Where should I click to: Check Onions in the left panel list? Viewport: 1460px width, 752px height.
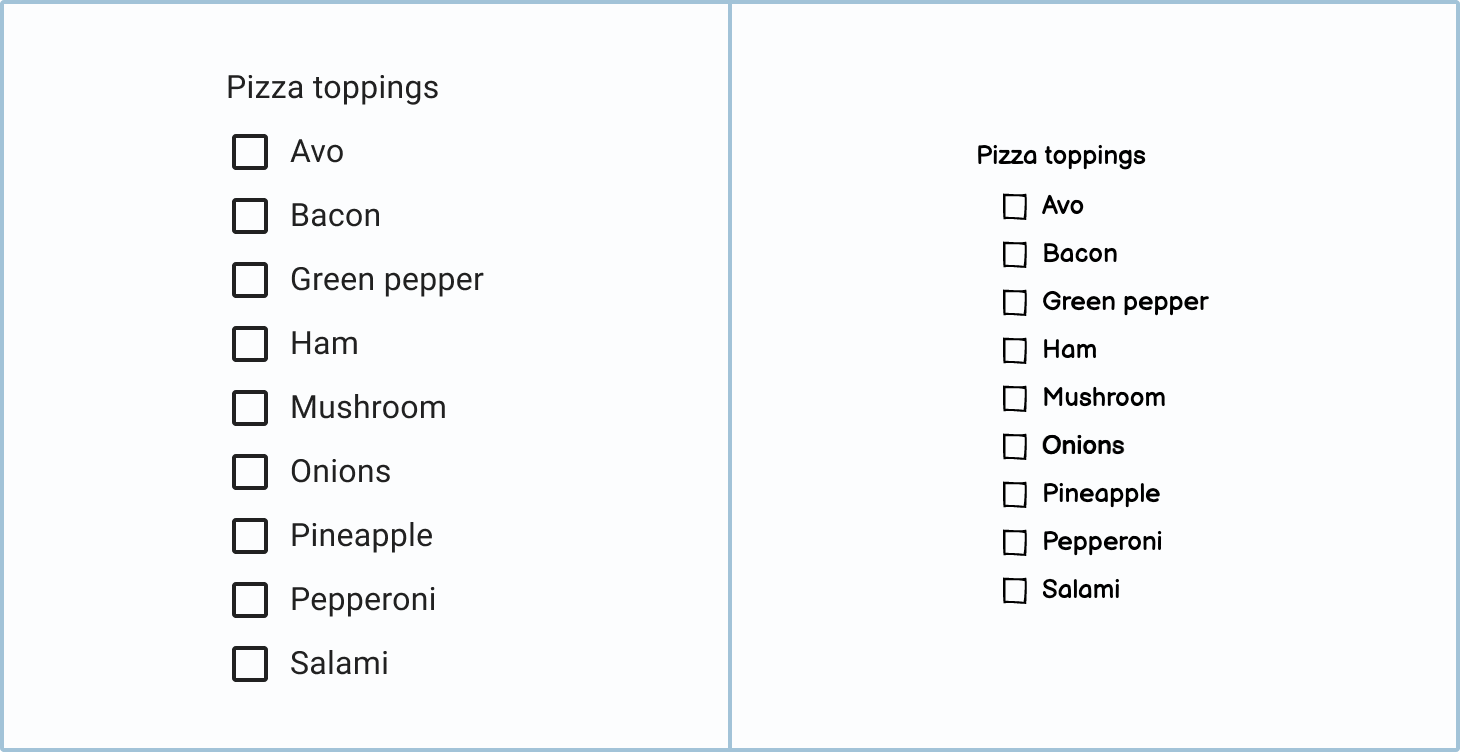coord(250,472)
